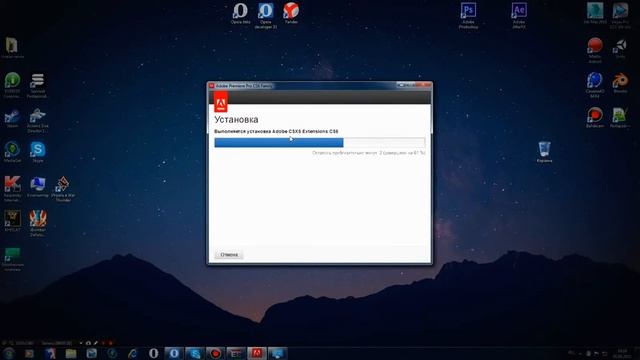Click the Windows Start button
Viewport: 640px width, 360px height.
[9, 353]
